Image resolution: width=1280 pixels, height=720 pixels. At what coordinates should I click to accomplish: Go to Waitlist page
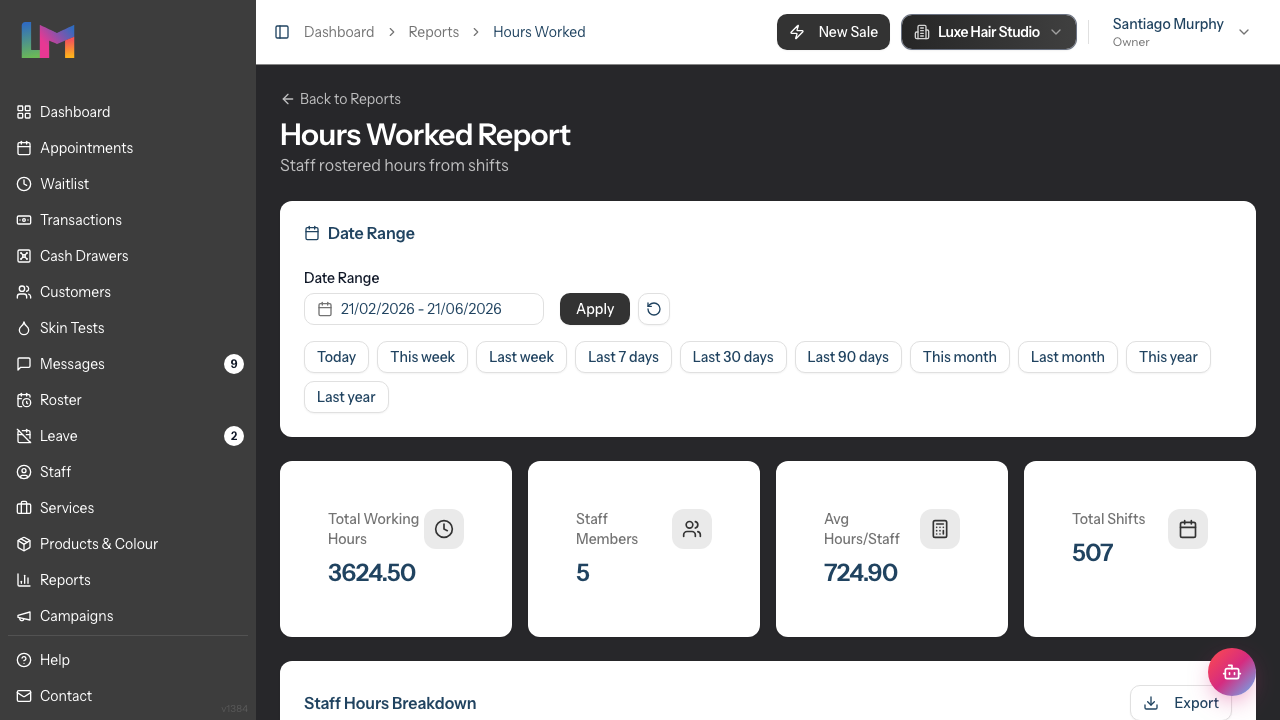[x=128, y=184]
